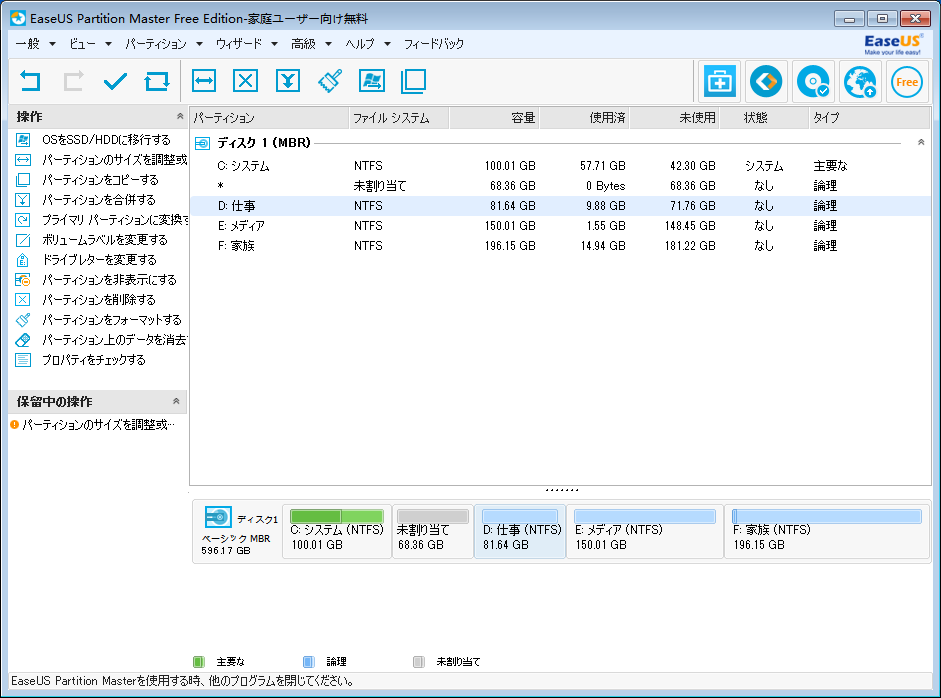Click the 未割り当て 68.36 GB block in disk map

(x=433, y=532)
